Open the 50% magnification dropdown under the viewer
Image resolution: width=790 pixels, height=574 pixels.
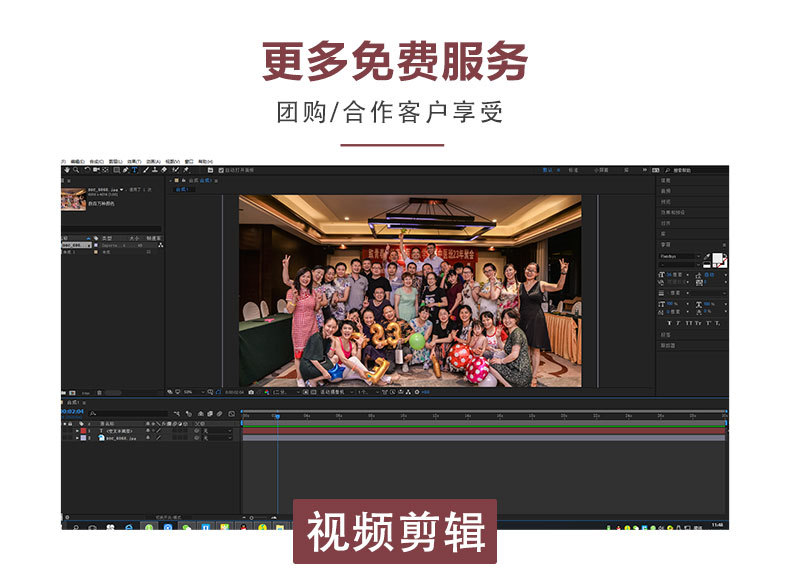[190, 392]
